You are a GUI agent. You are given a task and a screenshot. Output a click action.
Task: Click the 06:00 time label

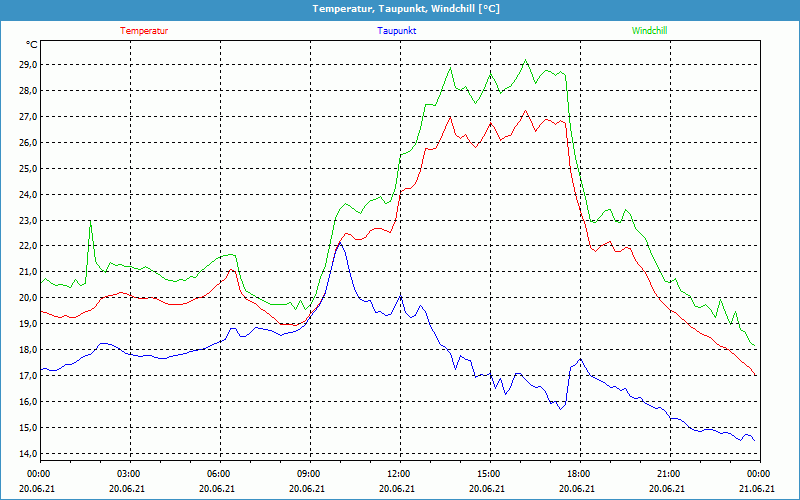[x=220, y=474]
